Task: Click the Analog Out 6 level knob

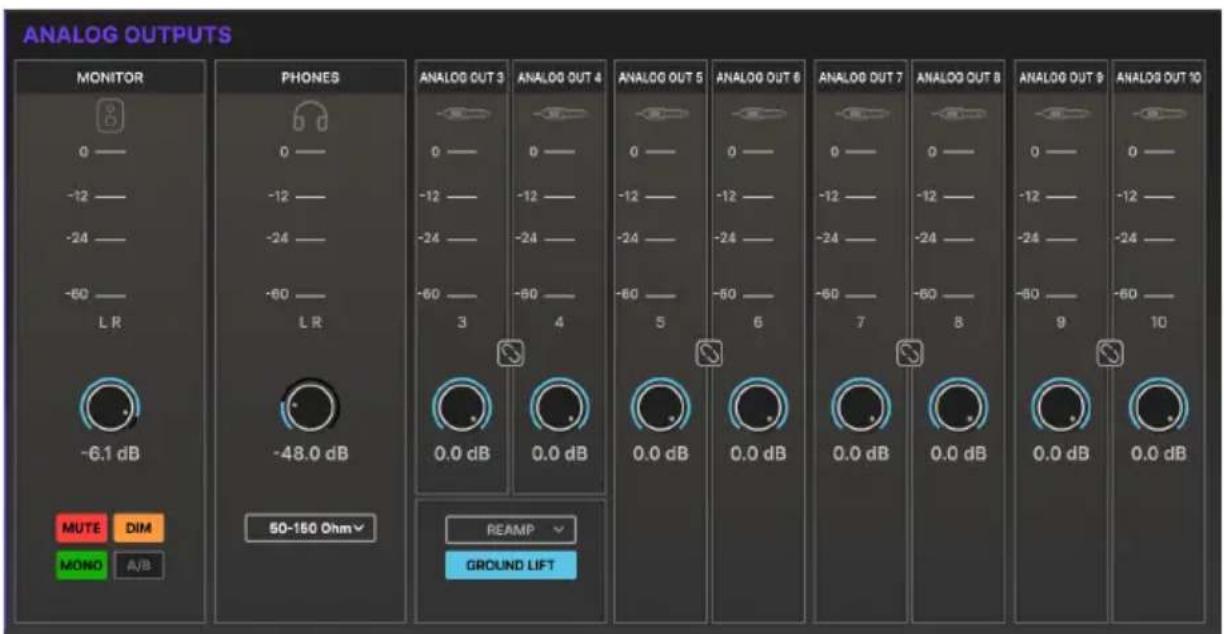Action: (759, 408)
